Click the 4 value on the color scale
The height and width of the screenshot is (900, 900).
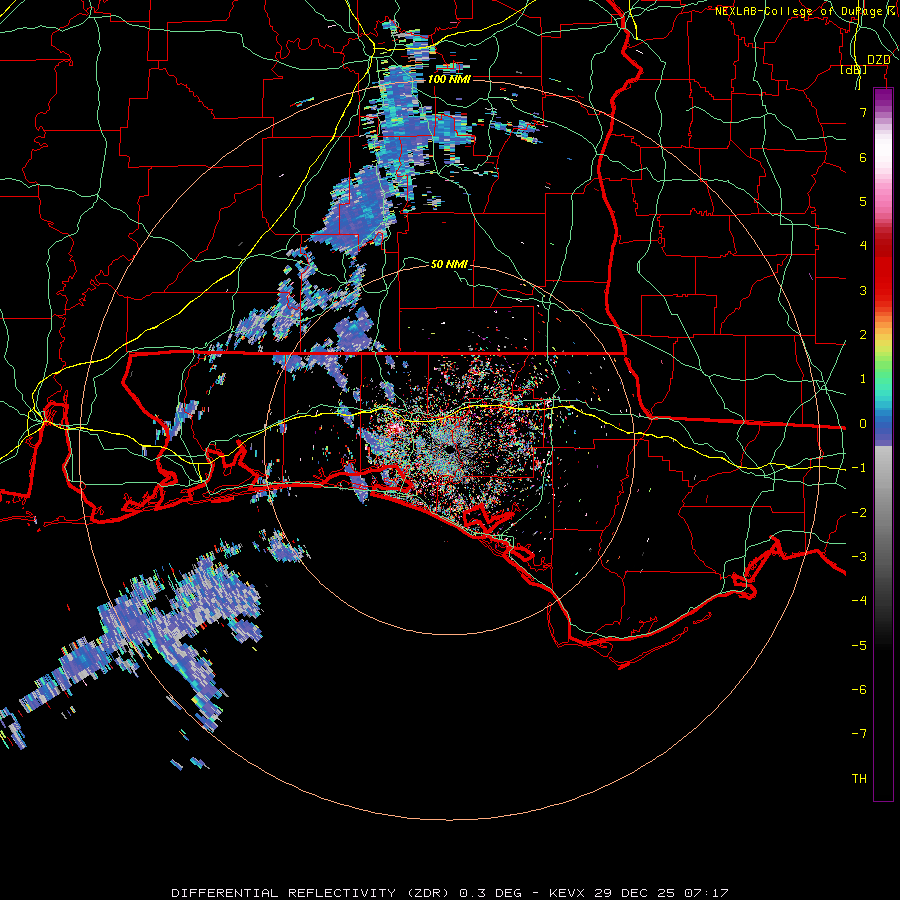click(863, 246)
